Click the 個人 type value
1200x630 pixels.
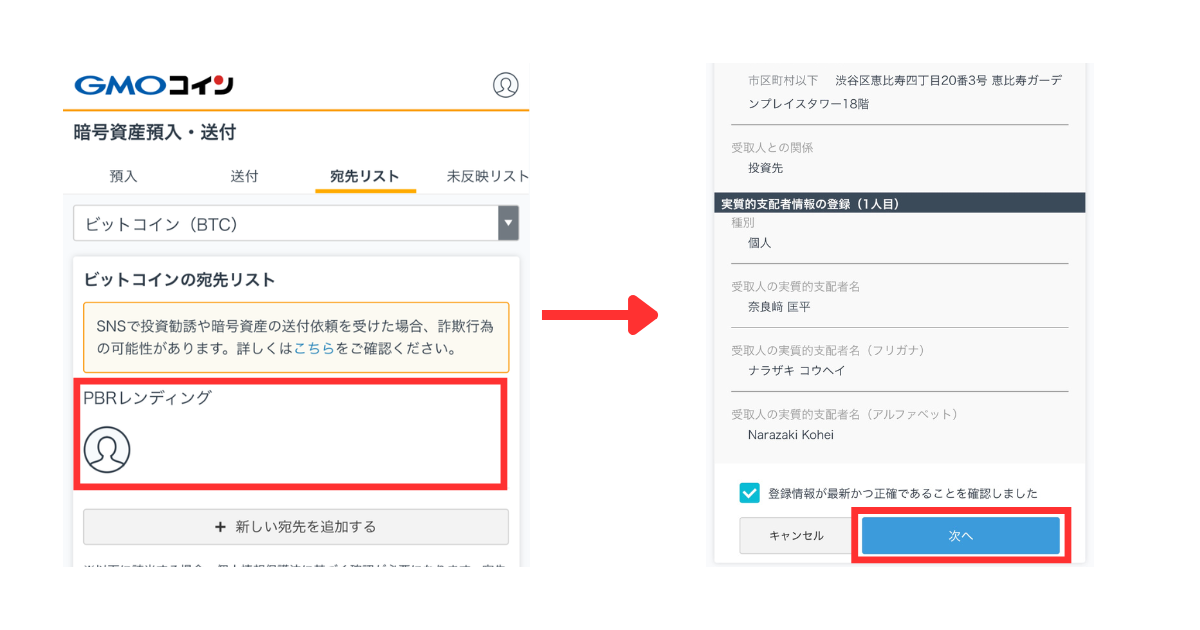click(760, 243)
